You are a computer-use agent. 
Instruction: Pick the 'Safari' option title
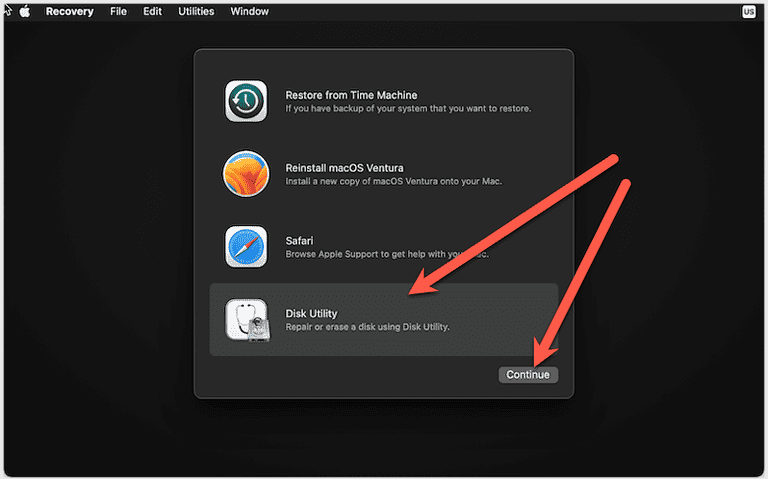(301, 241)
